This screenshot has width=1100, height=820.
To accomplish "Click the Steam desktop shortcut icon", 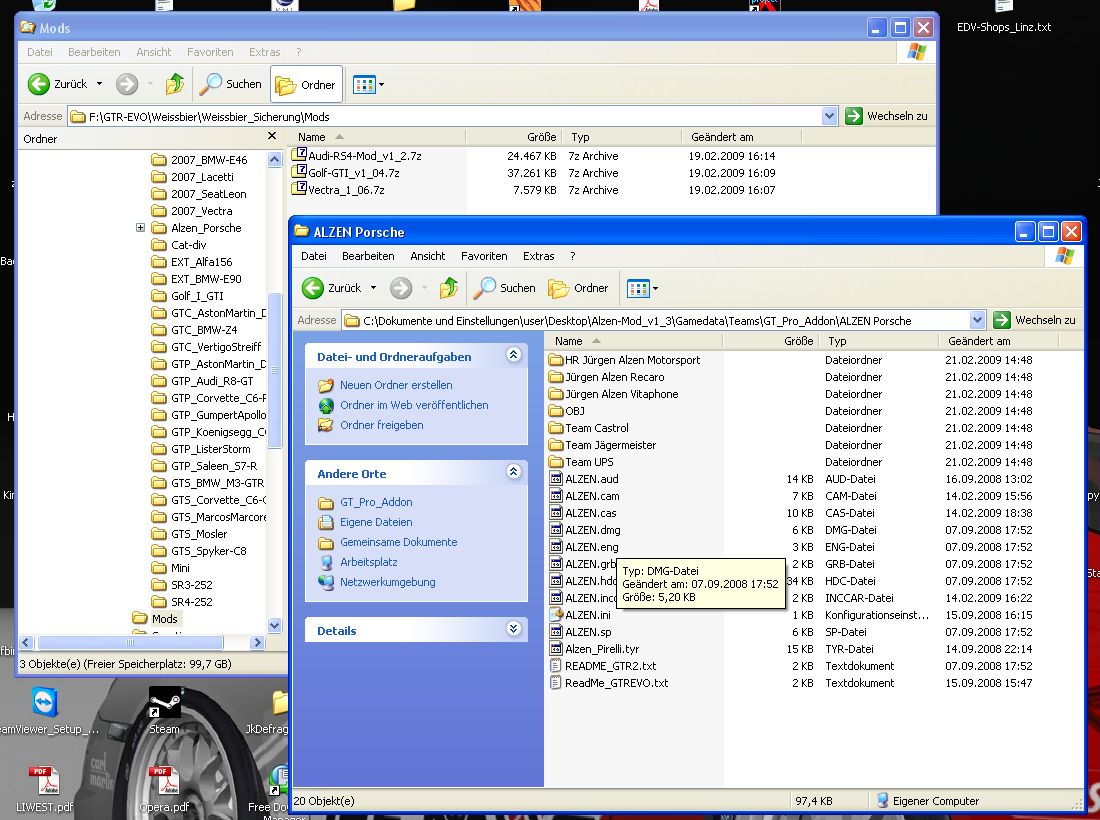I will pos(164,703).
